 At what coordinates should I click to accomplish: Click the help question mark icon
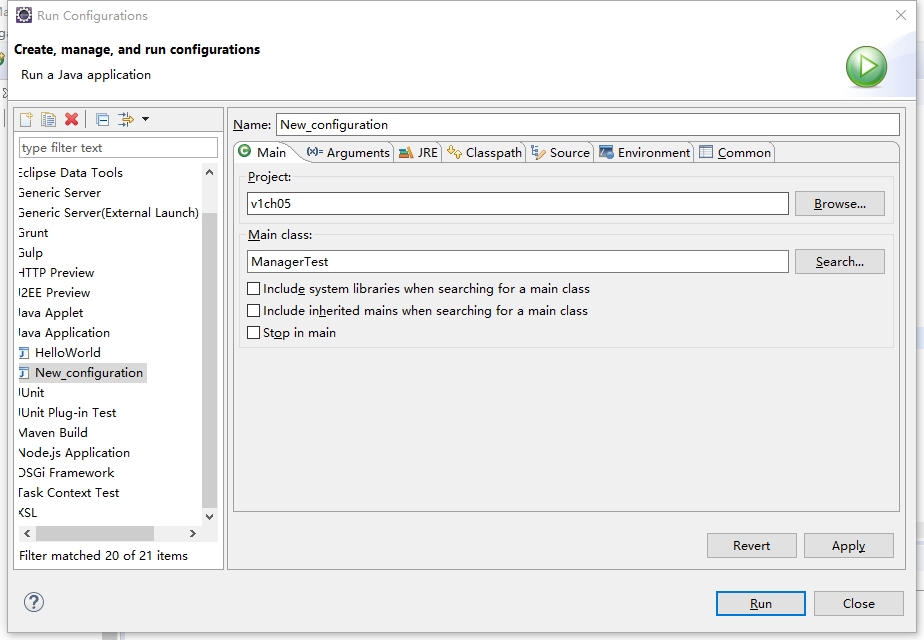(x=34, y=602)
